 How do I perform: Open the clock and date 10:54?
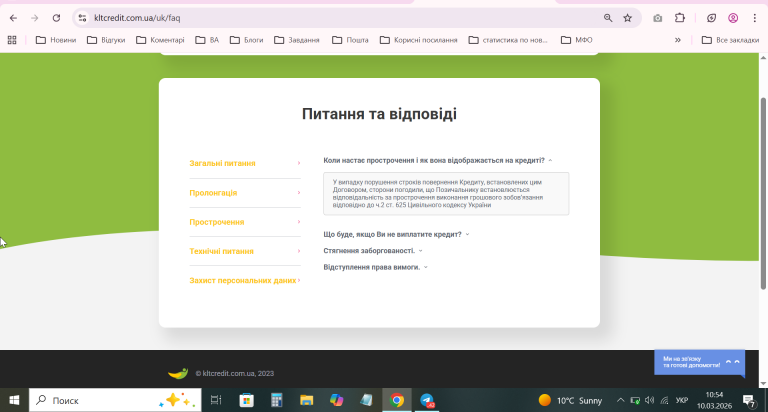tap(714, 400)
